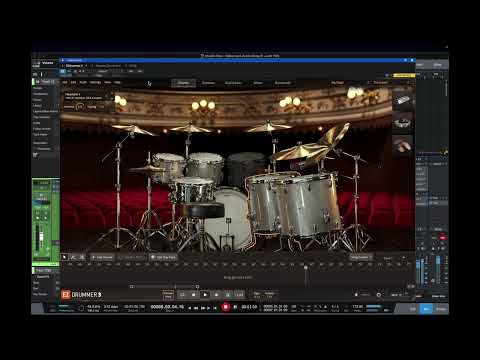
Task: Open the Song Creator
Action: tap(361, 257)
